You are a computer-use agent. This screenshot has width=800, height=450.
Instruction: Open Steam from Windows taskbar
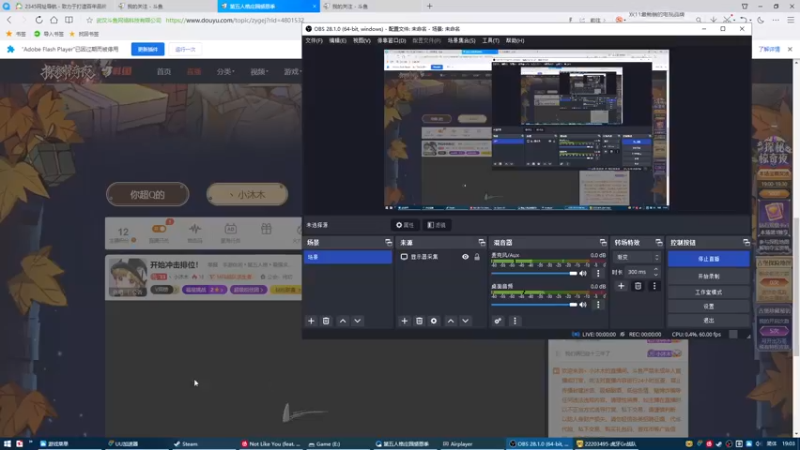click(186, 444)
